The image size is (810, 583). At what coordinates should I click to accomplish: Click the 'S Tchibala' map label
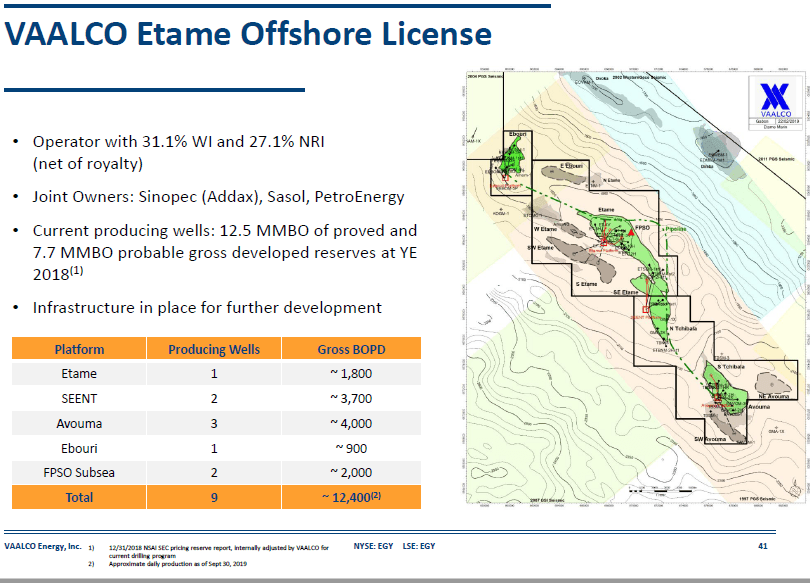(x=730, y=367)
